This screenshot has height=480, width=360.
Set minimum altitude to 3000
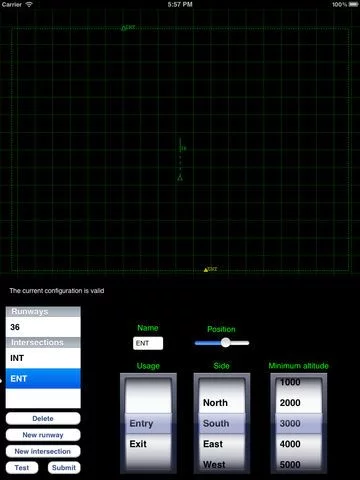(299, 423)
